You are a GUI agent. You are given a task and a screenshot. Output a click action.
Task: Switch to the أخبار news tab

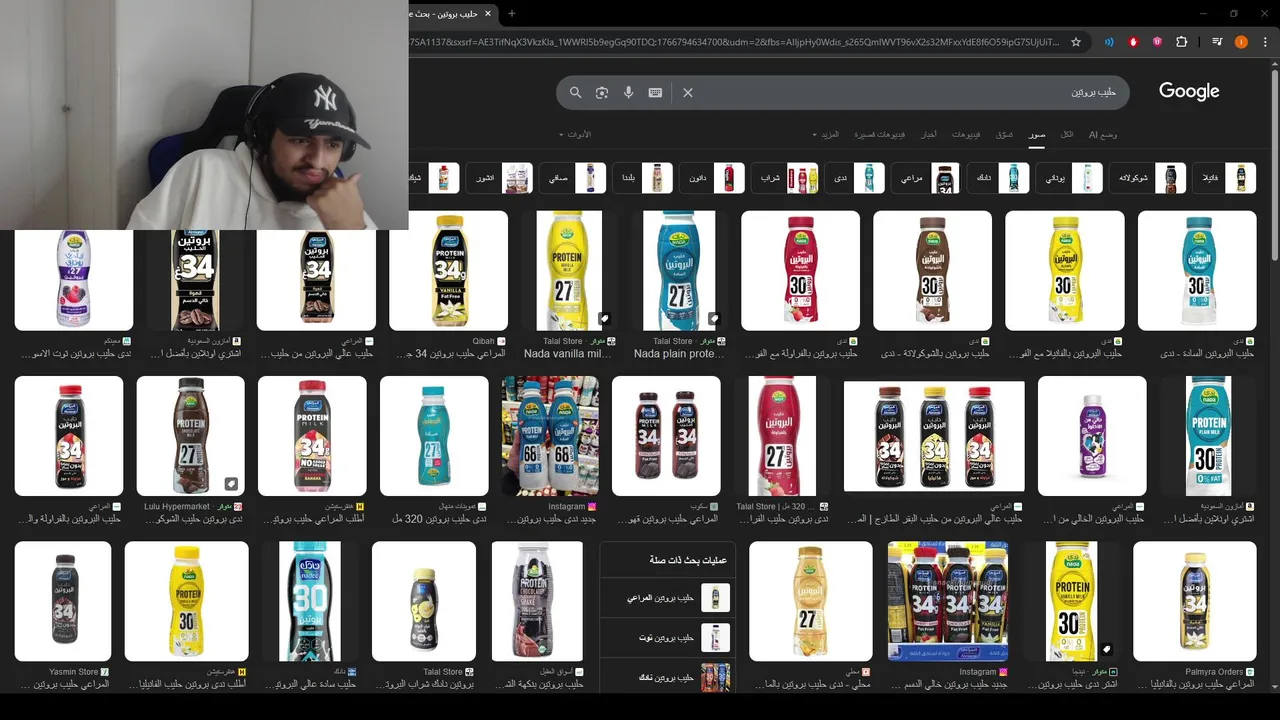tap(929, 134)
